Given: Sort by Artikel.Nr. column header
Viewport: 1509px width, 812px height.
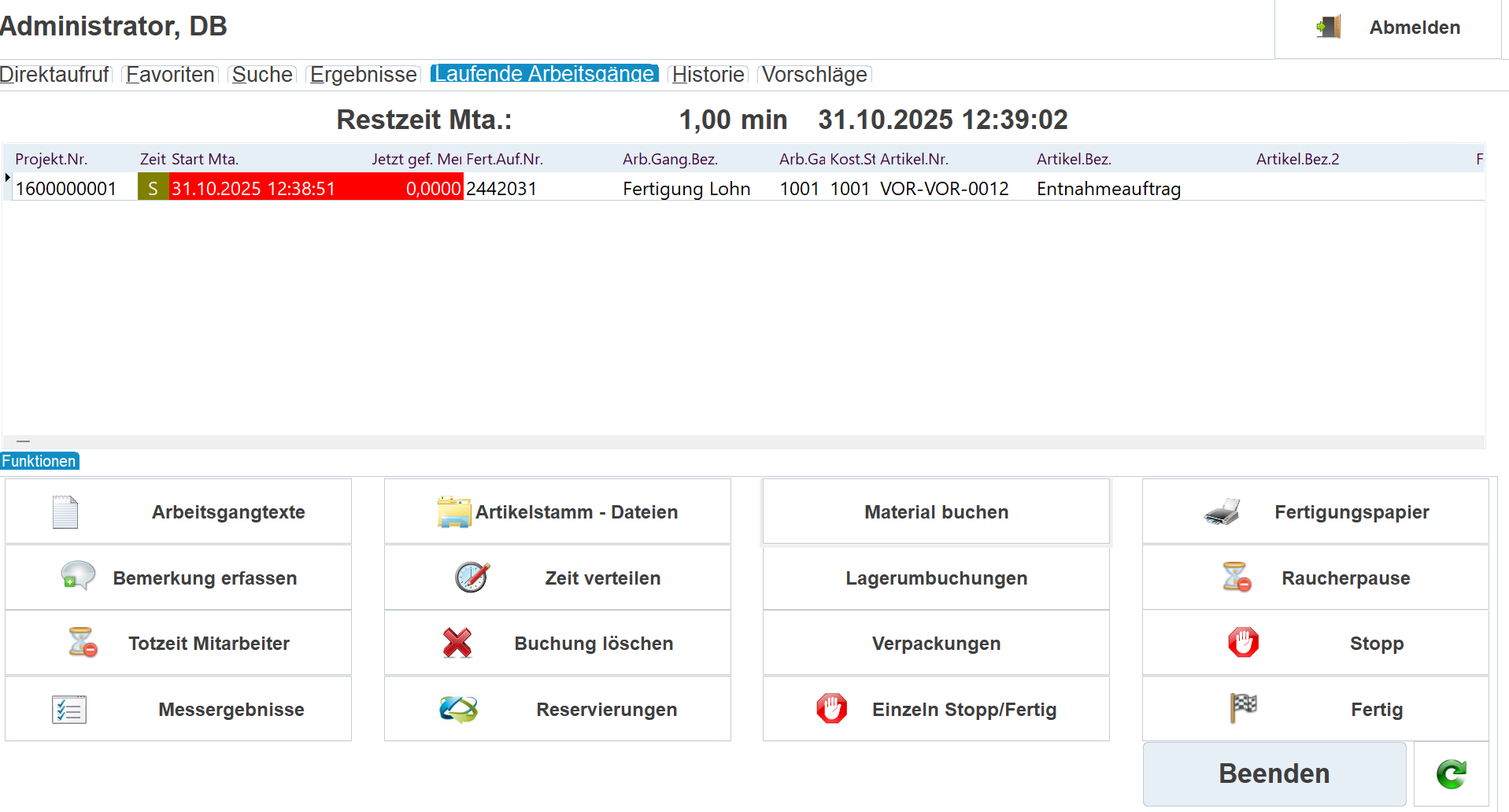Looking at the screenshot, I should pyautogui.click(x=914, y=159).
